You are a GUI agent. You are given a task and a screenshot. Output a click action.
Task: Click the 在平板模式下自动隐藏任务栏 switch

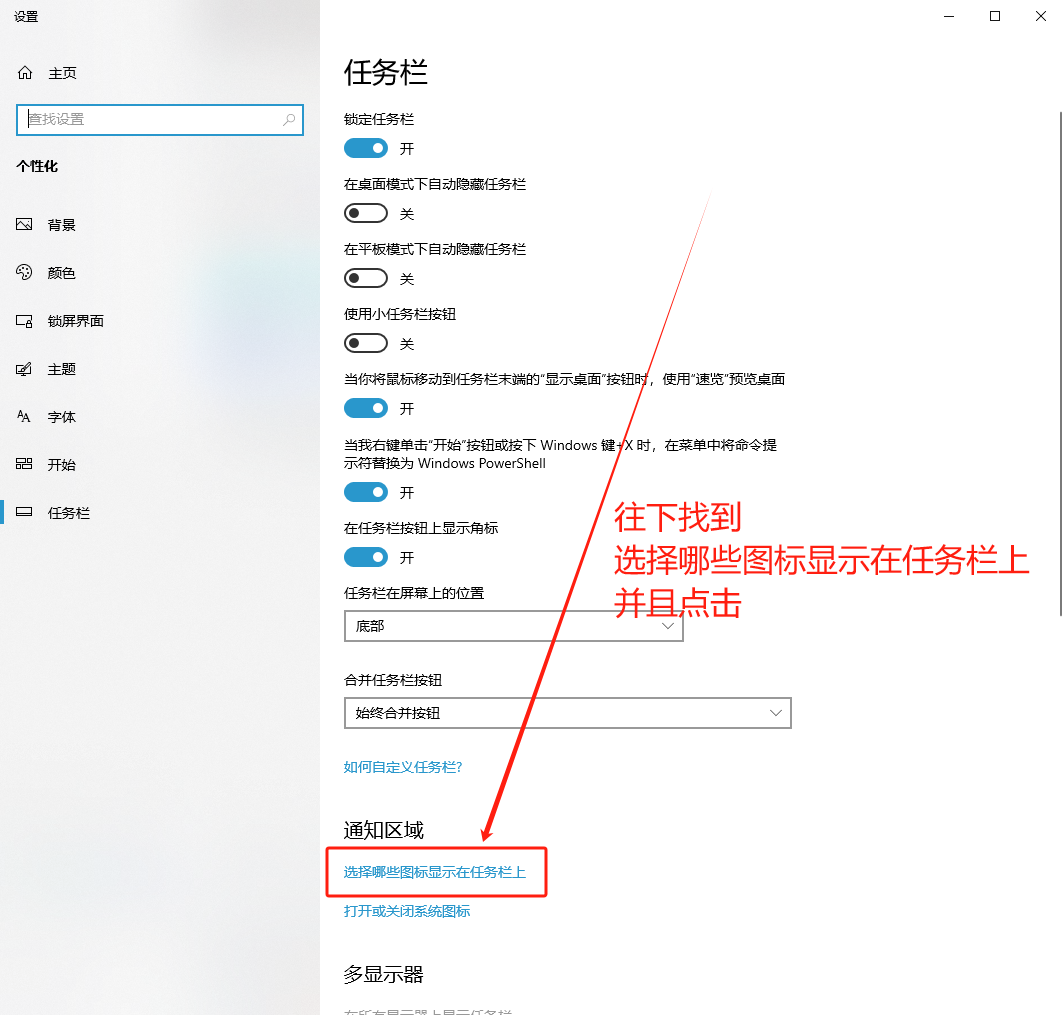pyautogui.click(x=365, y=277)
